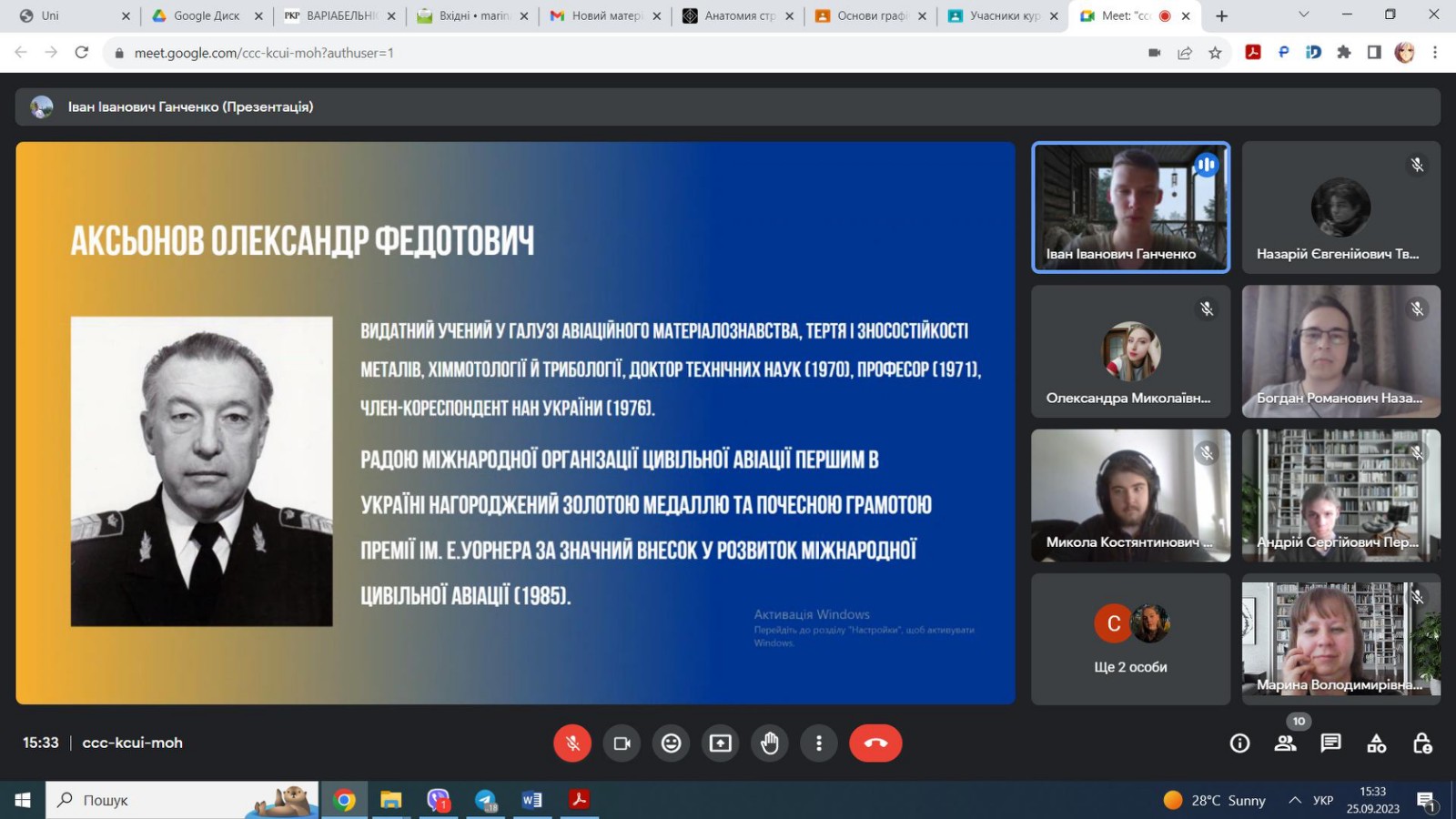Show the participants list
Image resolution: width=1456 pixels, height=819 pixels.
1285,743
